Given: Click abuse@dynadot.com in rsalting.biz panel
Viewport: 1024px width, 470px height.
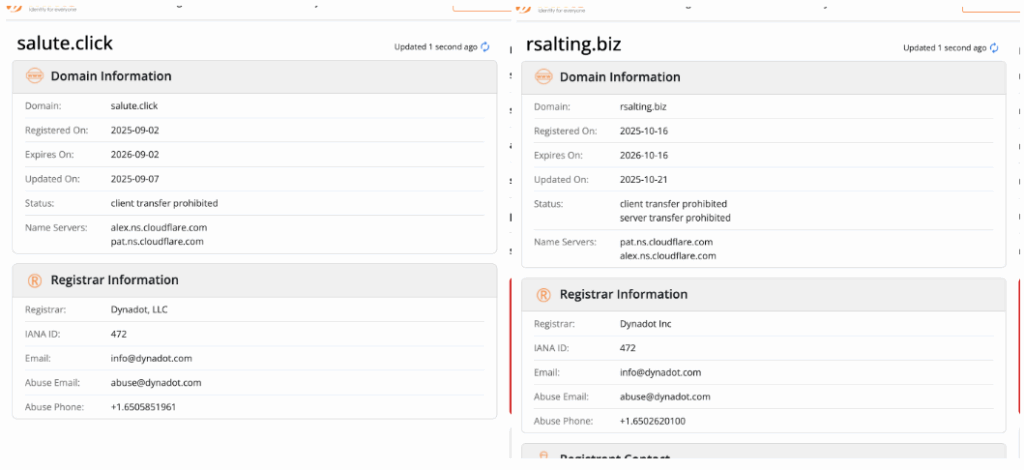Looking at the screenshot, I should tap(664, 397).
